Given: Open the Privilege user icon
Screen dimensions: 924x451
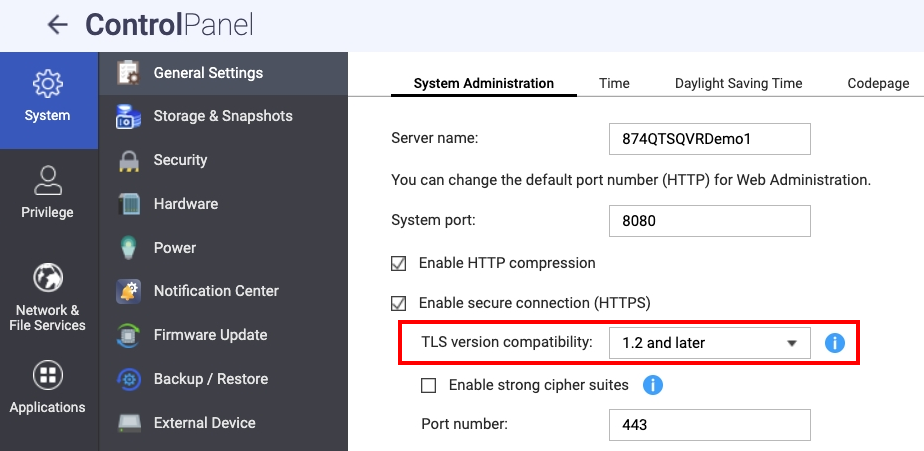Looking at the screenshot, I should pos(47,181).
